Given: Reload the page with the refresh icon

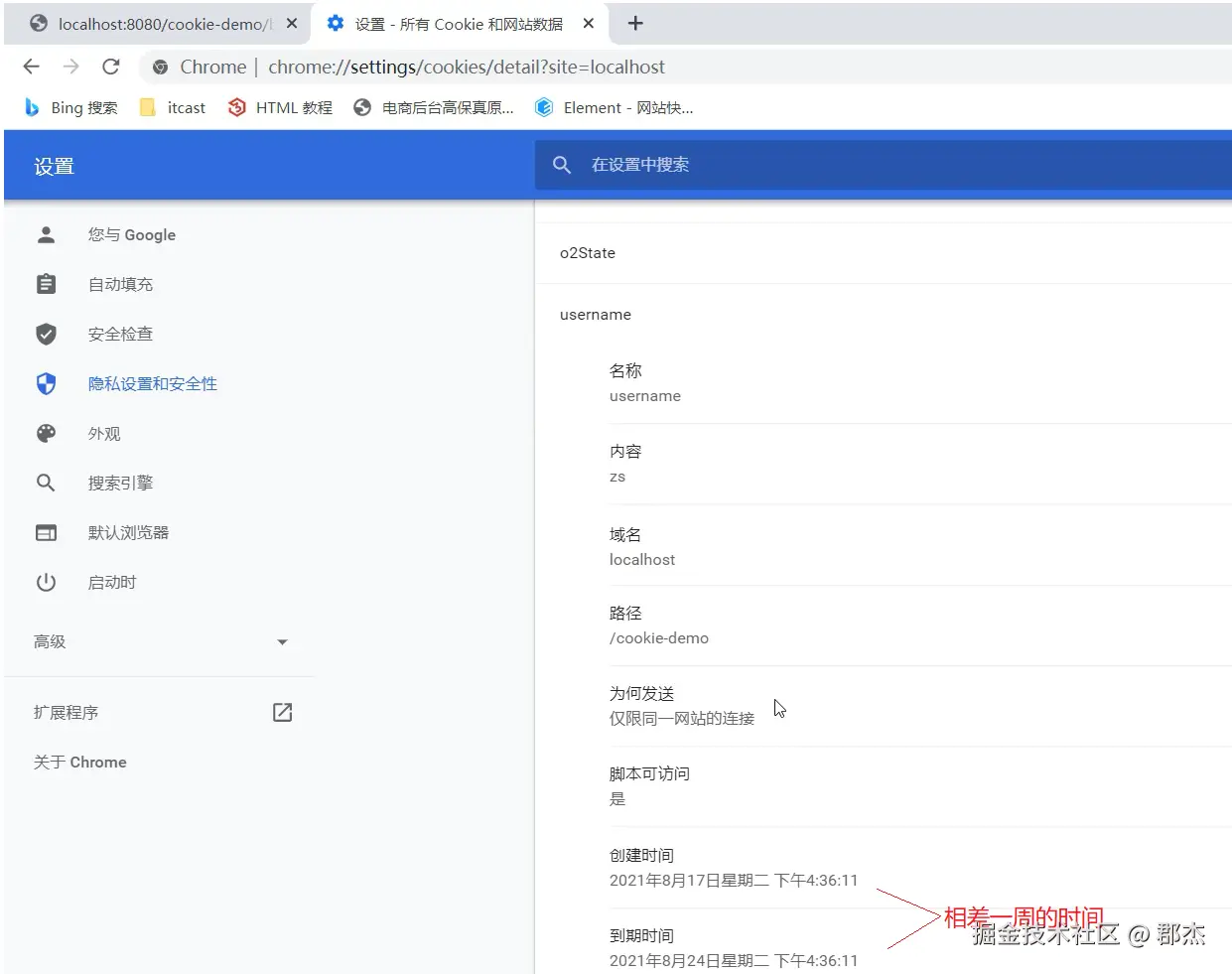Looking at the screenshot, I should [x=111, y=67].
